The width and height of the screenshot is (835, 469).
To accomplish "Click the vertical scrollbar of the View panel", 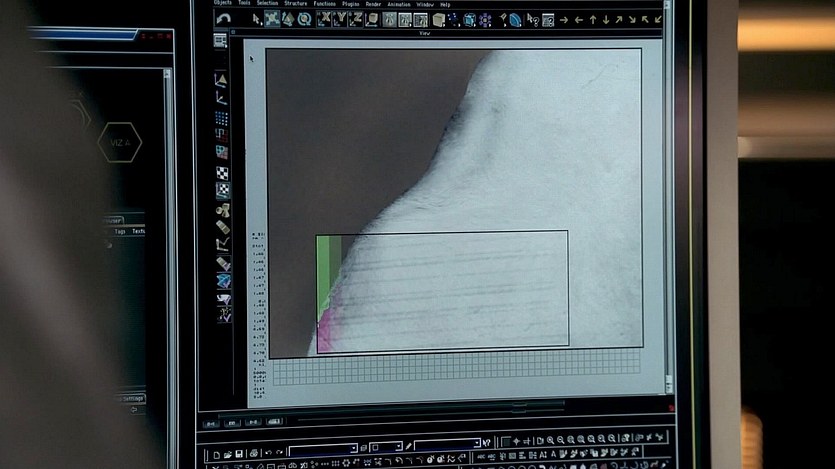I will 668,197.
